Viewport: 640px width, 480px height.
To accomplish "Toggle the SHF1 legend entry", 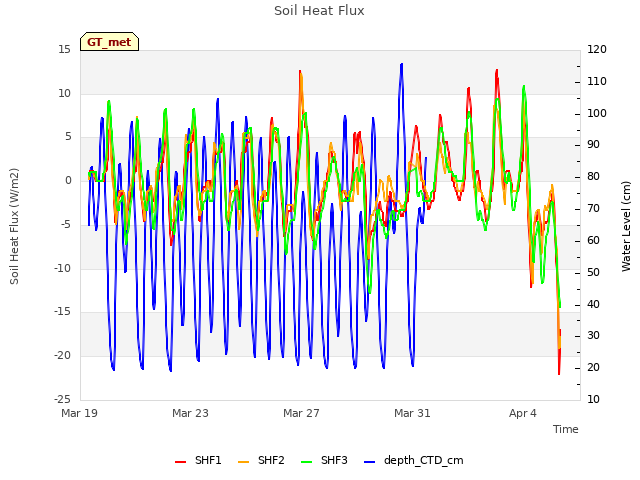I will pos(198,460).
